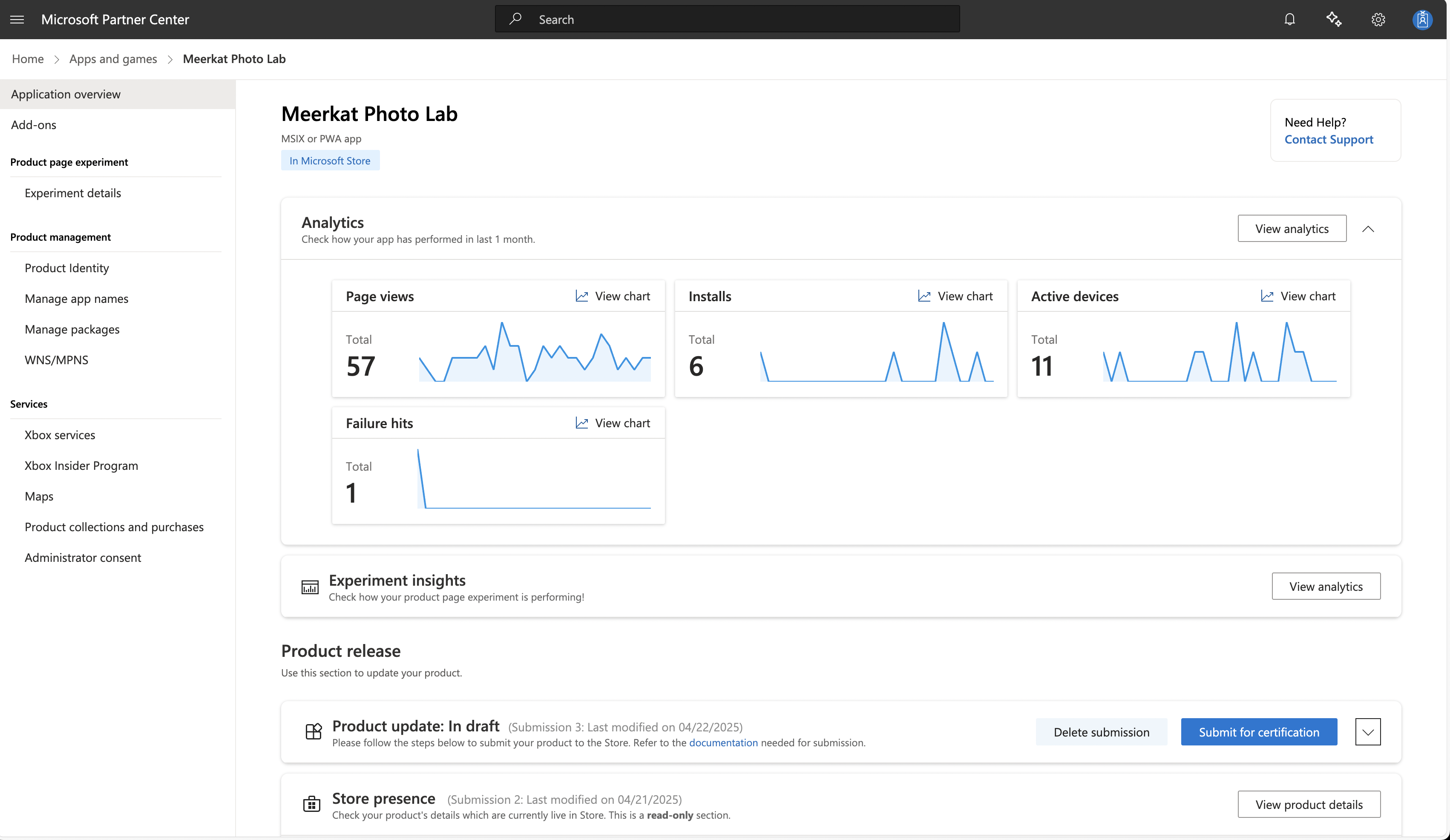The width and height of the screenshot is (1450, 840).
Task: Click the sparkle assistant icon in header
Action: tap(1334, 20)
